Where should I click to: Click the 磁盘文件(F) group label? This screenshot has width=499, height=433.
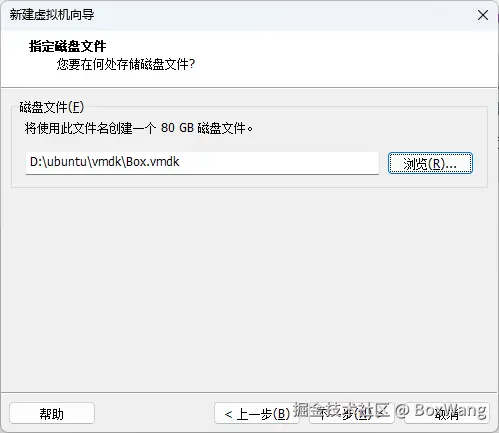[52, 107]
